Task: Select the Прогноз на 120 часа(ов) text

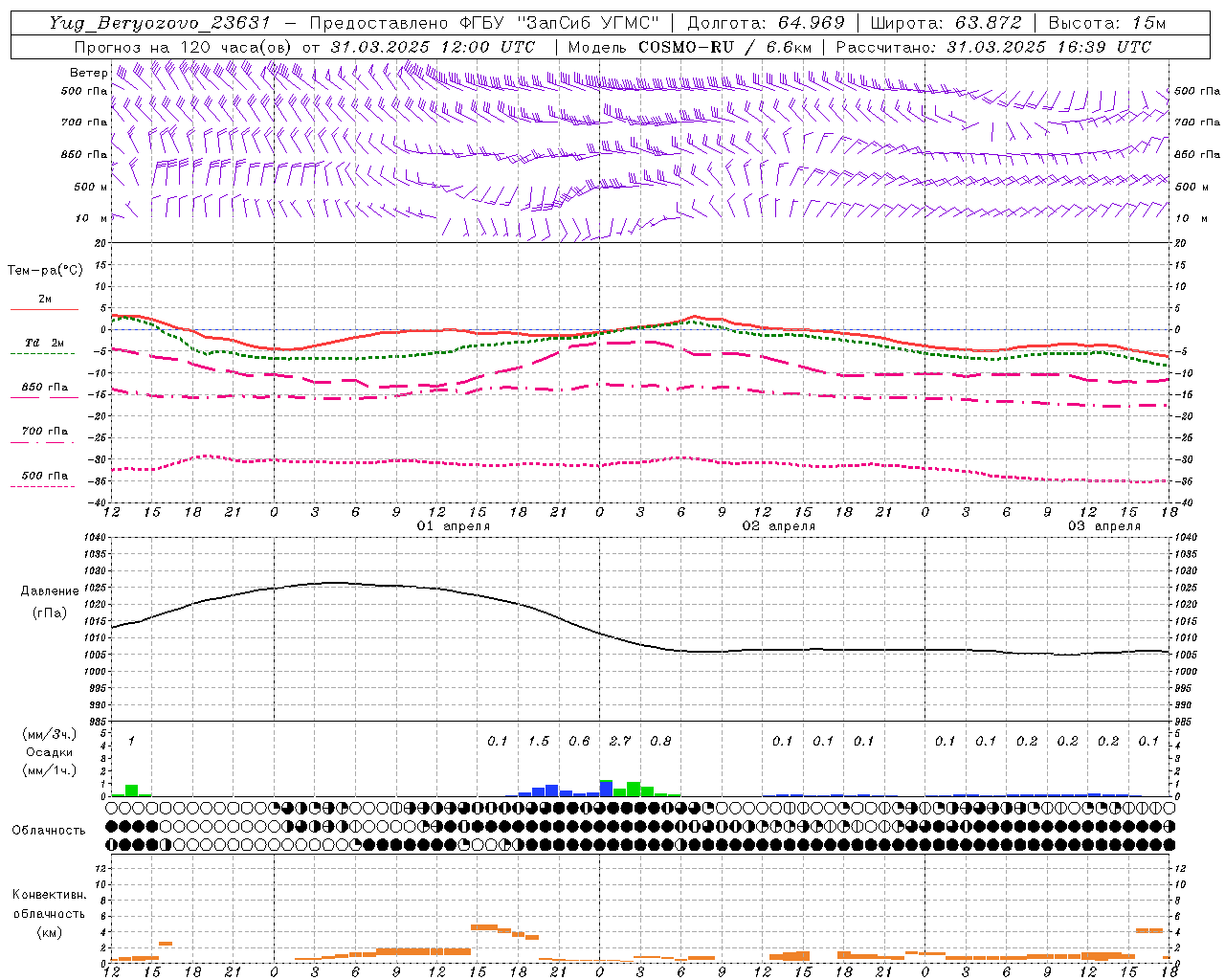Action: [185, 47]
